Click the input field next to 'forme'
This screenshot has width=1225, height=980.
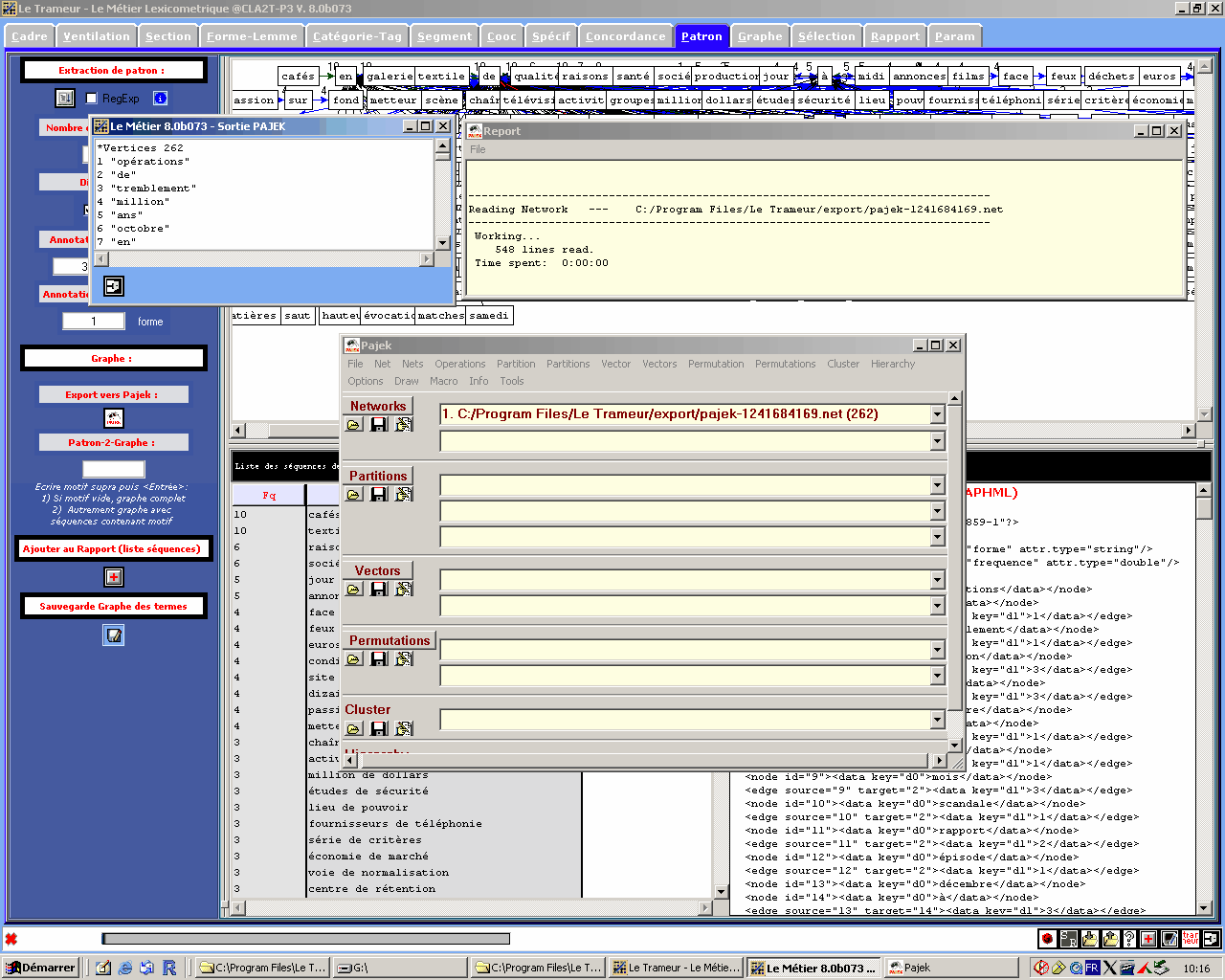tap(94, 322)
